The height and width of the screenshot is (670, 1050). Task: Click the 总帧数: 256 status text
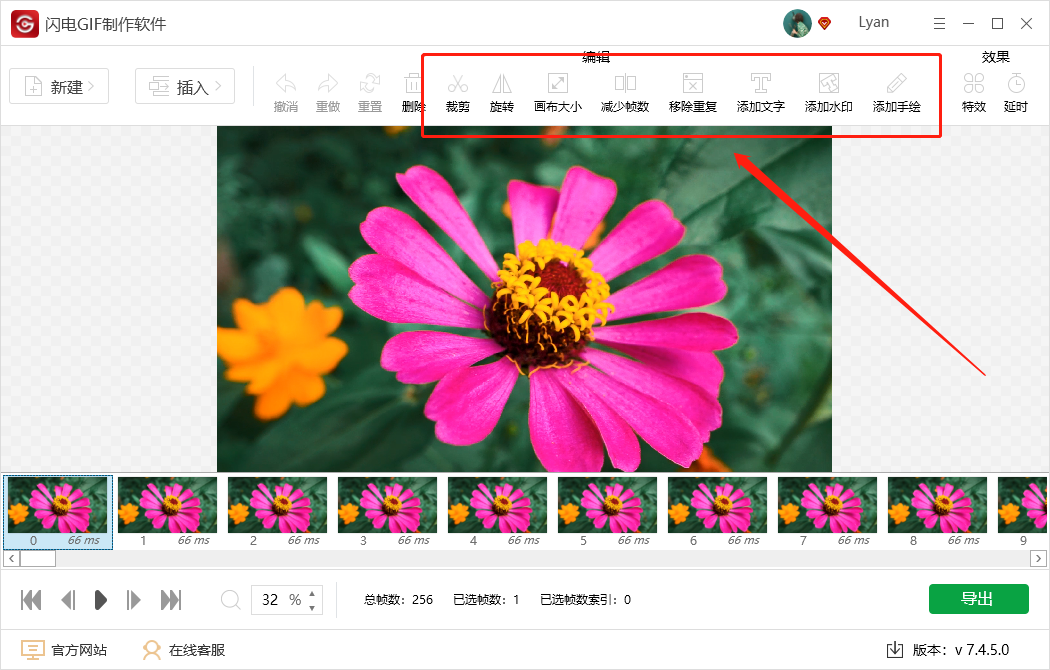(x=398, y=600)
